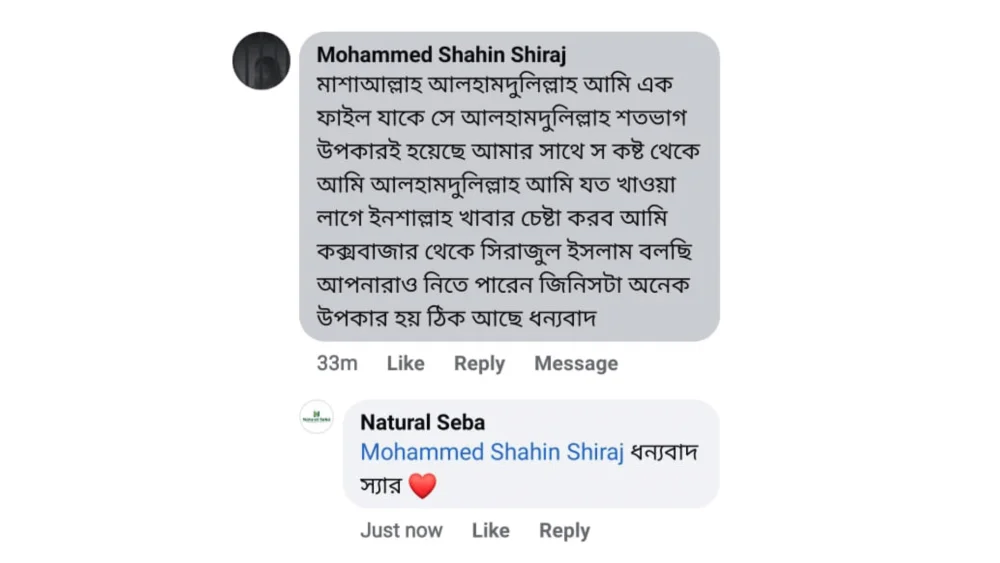Reply to Mohammed Shahin Shiraj's comment
Screen dimensions: 1000x563
click(x=479, y=363)
